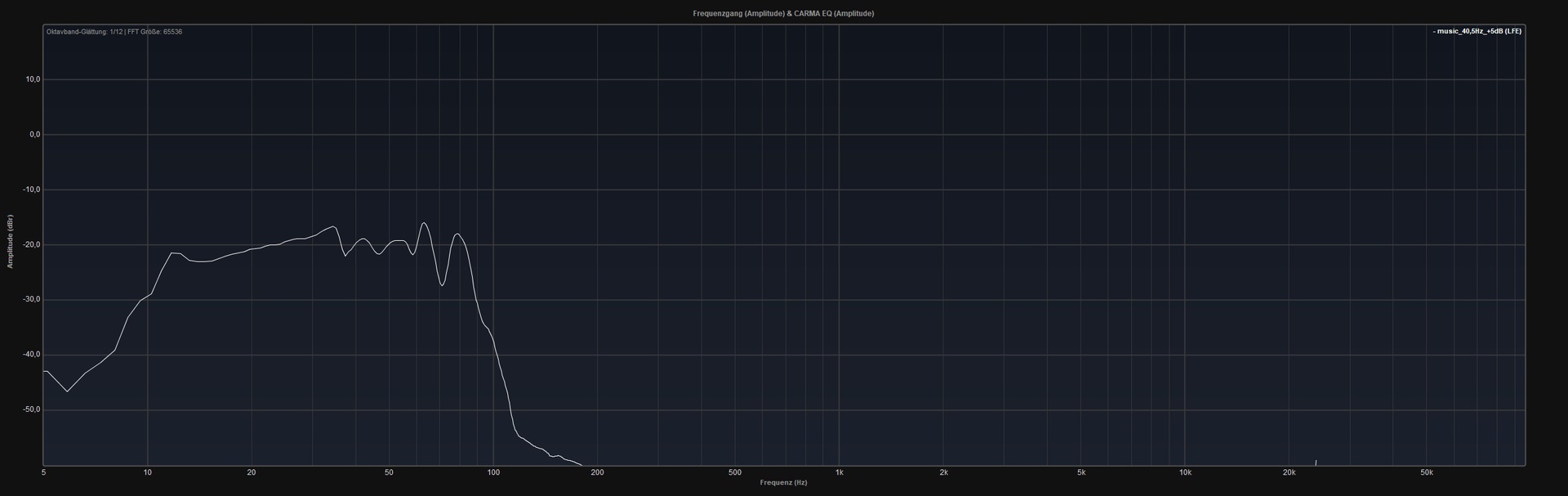The height and width of the screenshot is (496, 1568).
Task: Click the "10k" frequency axis label
Action: point(1185,473)
